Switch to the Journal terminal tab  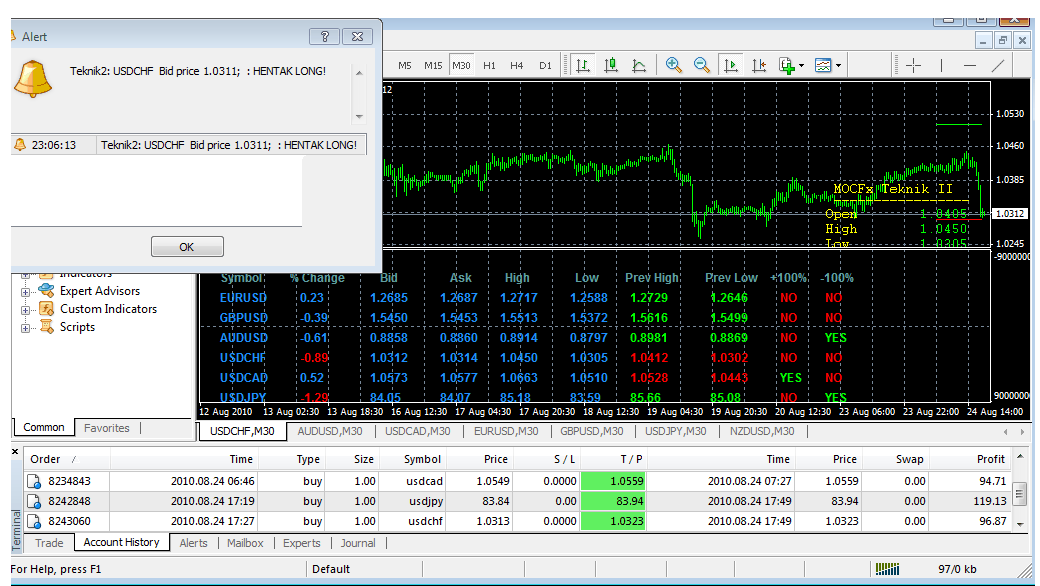click(x=358, y=543)
